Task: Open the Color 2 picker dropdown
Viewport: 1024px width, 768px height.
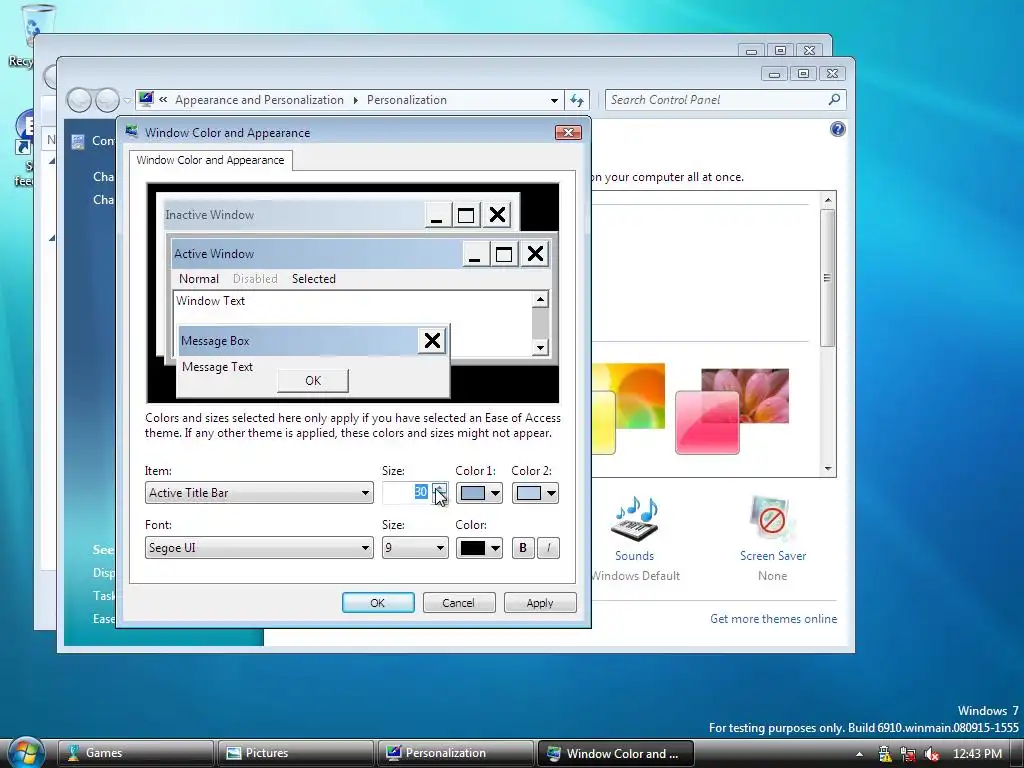Action: 535,493
